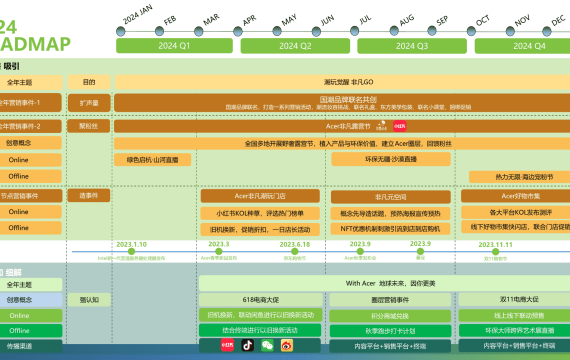
Task: Click the 2023.11.11 milestone dot
Action: 495,252
